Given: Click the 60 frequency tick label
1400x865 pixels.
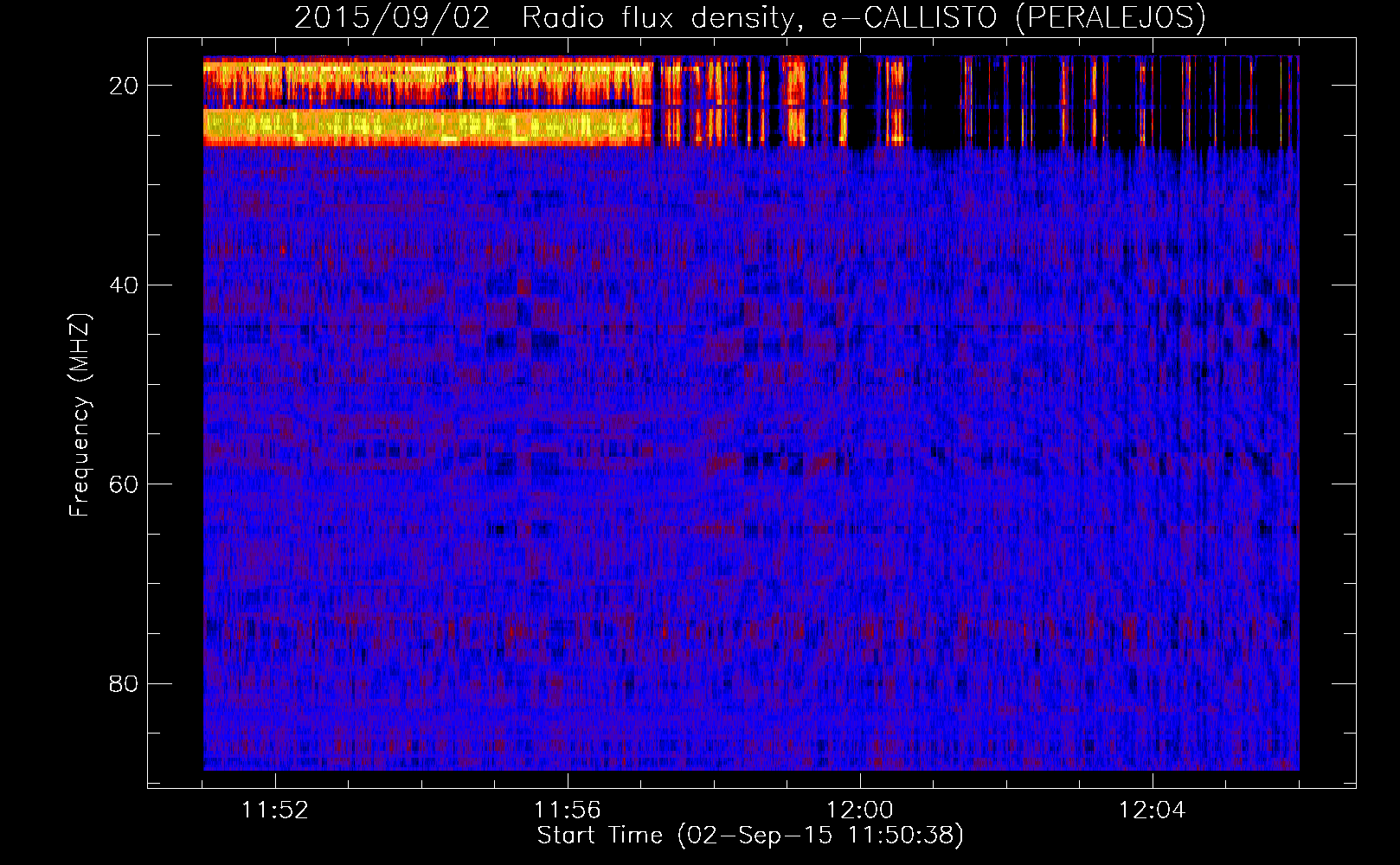Looking at the screenshot, I should (125, 484).
